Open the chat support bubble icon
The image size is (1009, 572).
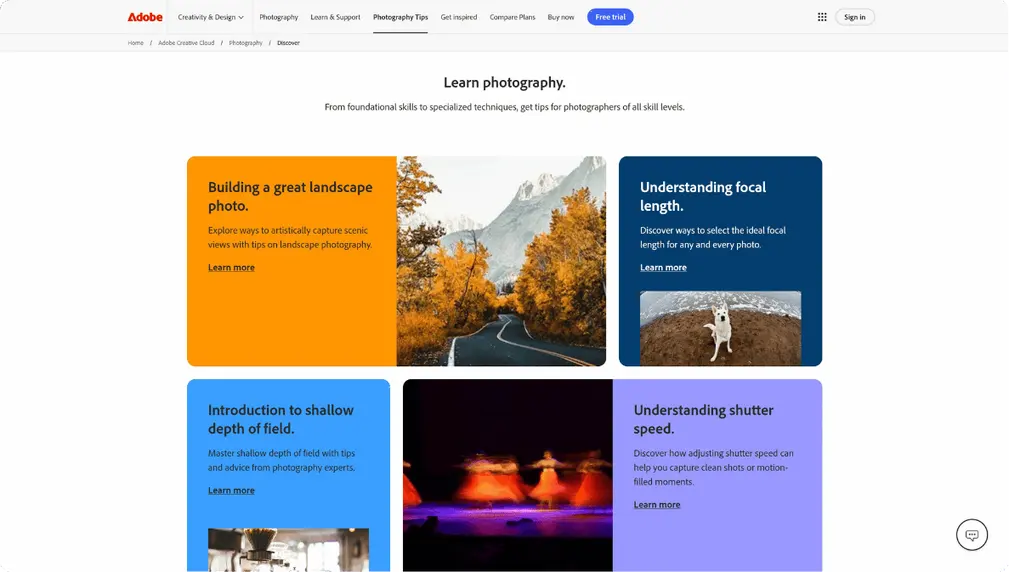coord(971,535)
